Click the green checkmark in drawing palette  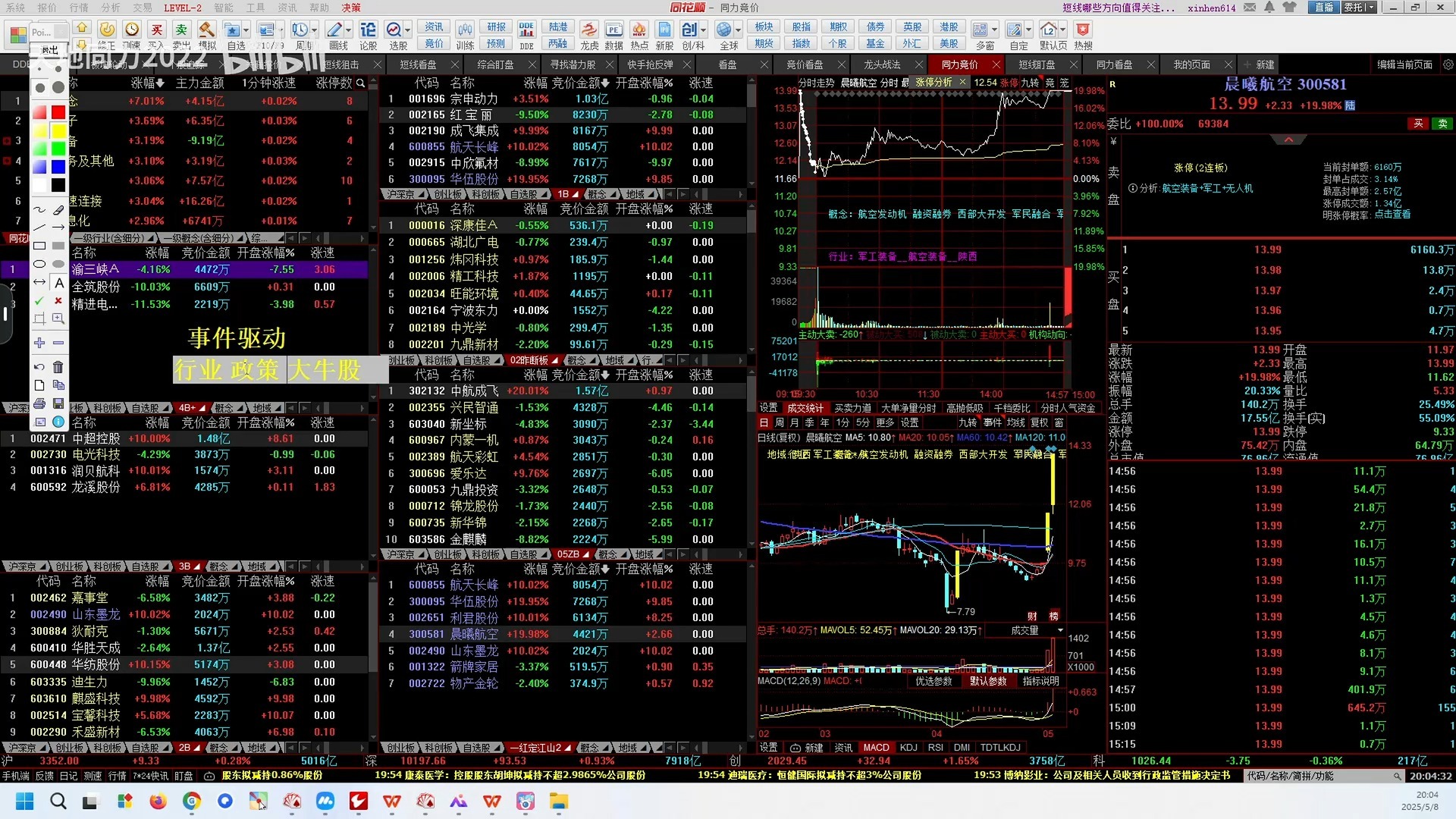39,301
